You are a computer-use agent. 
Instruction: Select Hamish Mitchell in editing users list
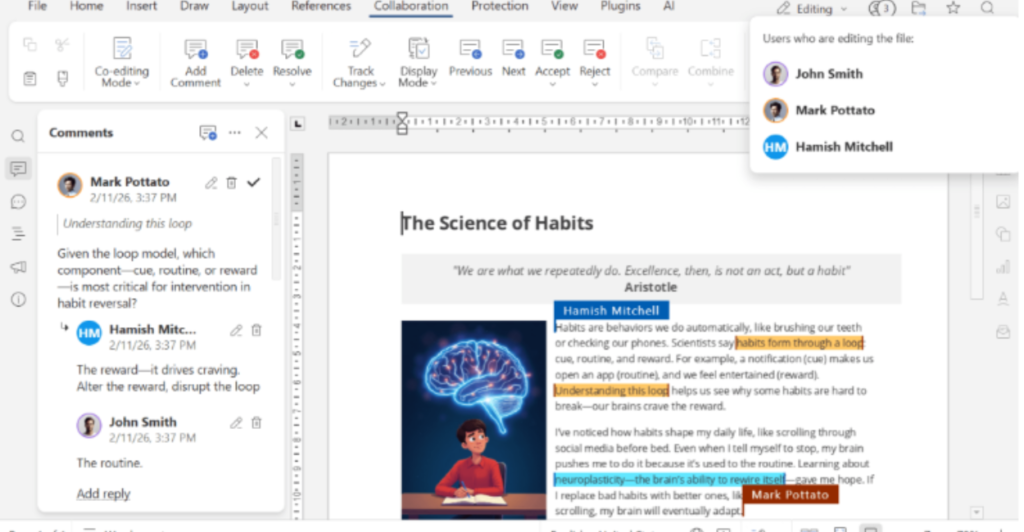(x=843, y=147)
